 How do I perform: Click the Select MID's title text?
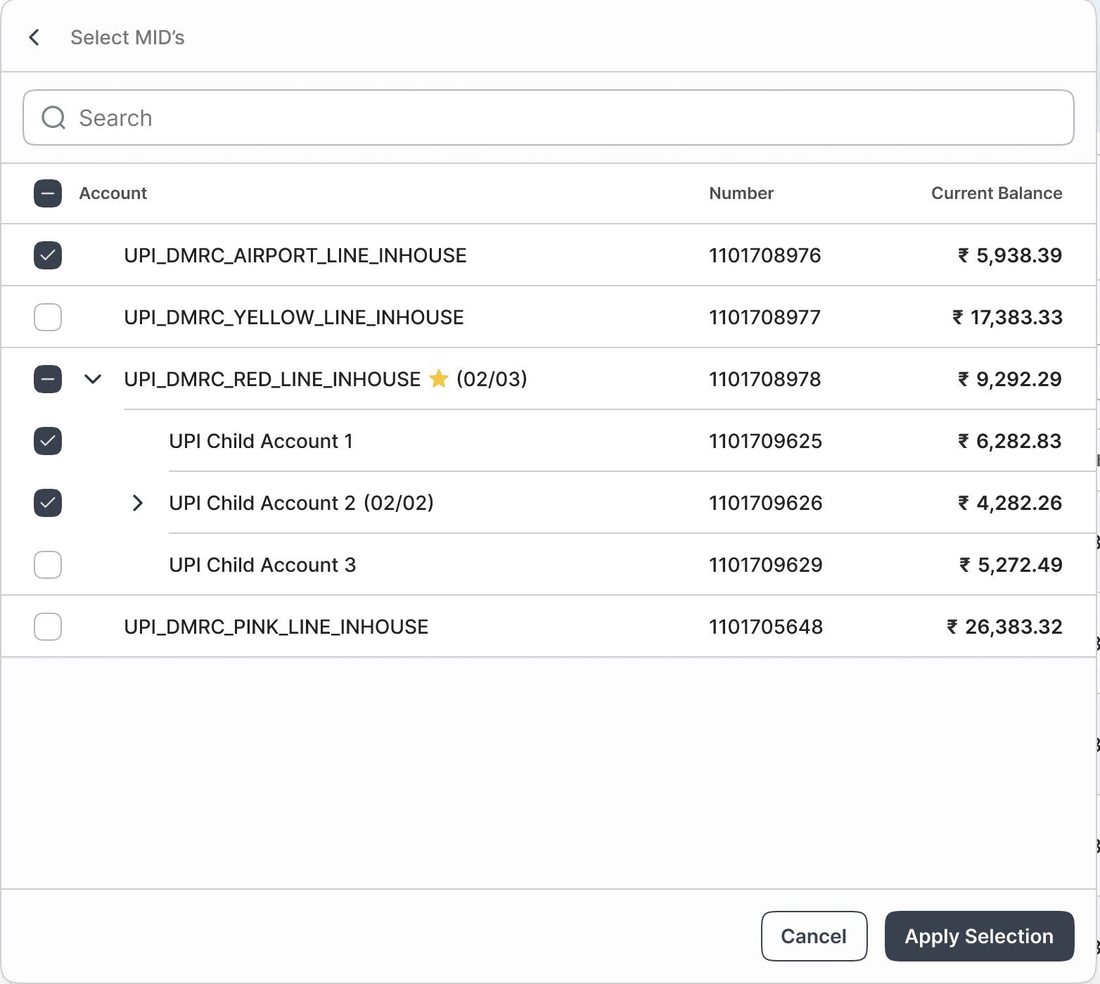click(128, 37)
